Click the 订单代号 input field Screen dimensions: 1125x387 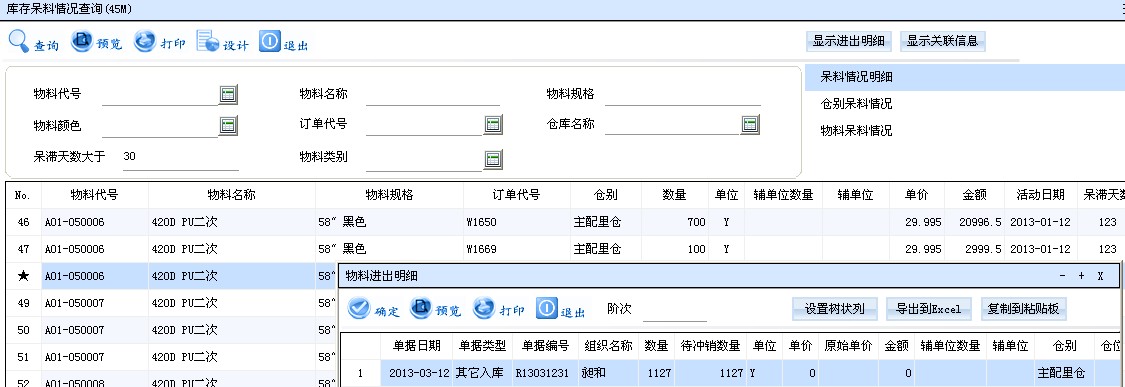[424, 125]
